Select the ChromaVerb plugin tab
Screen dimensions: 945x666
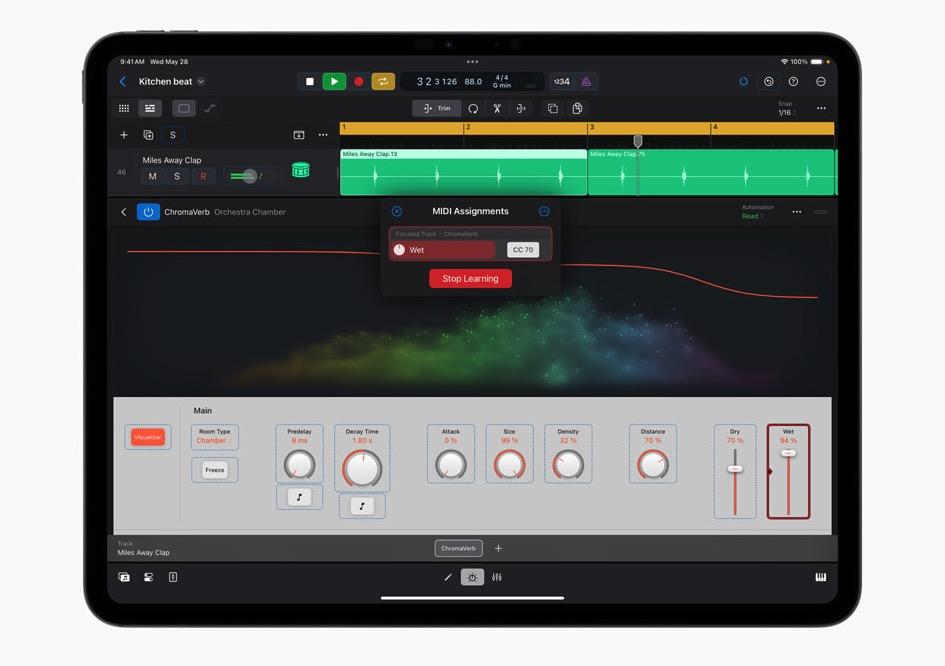tap(458, 548)
